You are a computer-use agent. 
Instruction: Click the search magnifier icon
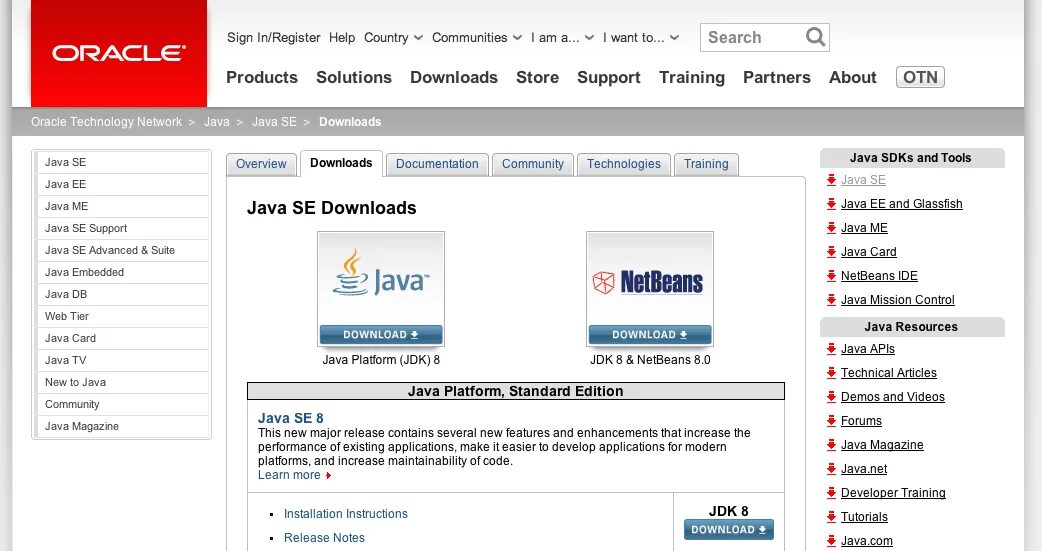pos(815,37)
